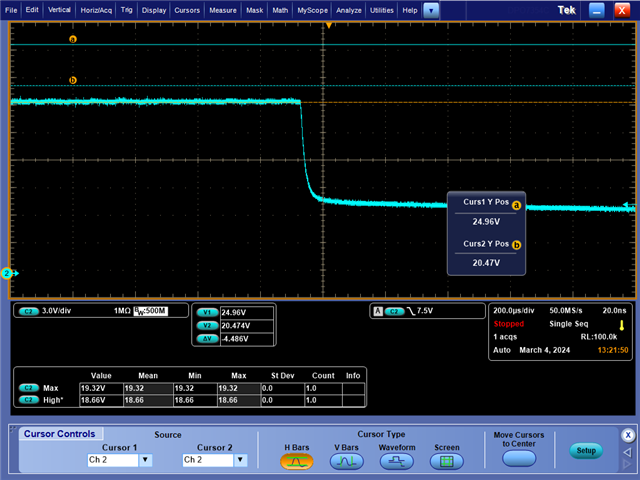Minimize the Tek scope window
The width and height of the screenshot is (640, 480).
[x=596, y=11]
